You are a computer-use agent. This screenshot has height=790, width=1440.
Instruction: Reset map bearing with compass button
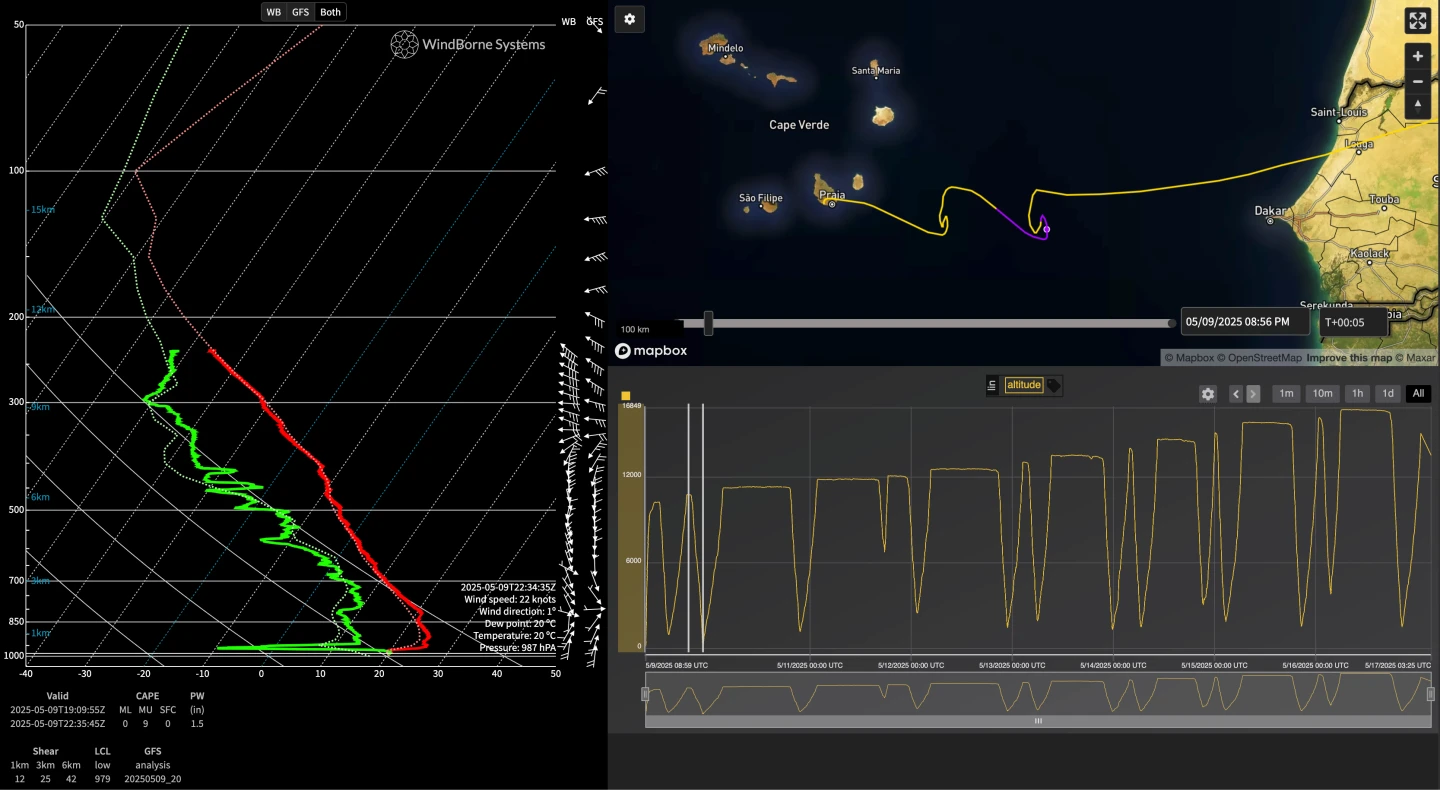point(1418,106)
